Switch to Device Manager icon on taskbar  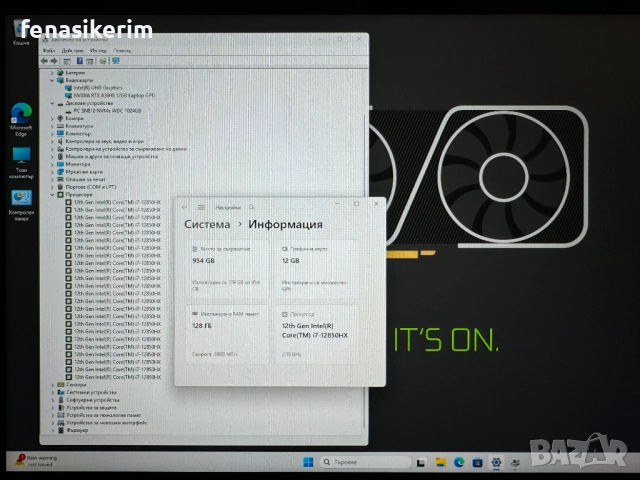pos(515,462)
